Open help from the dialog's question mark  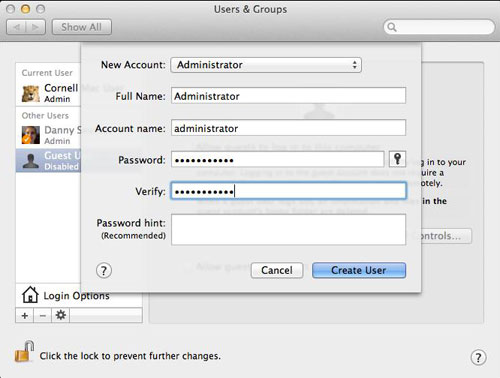click(104, 270)
